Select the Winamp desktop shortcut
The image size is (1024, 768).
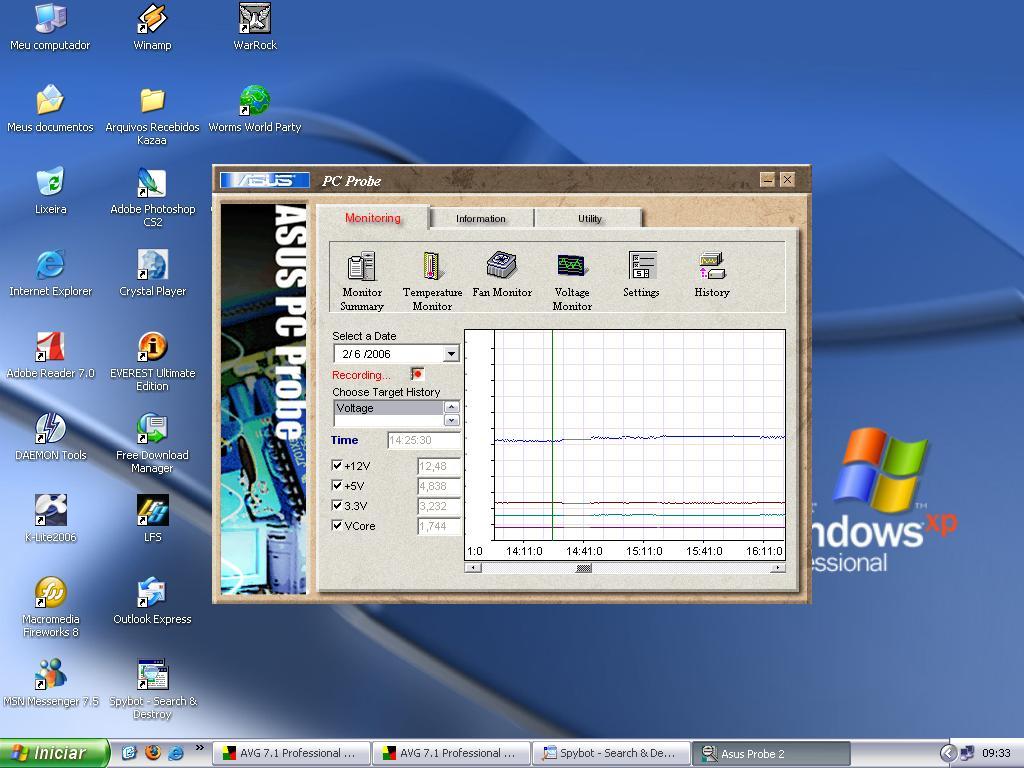pos(152,27)
